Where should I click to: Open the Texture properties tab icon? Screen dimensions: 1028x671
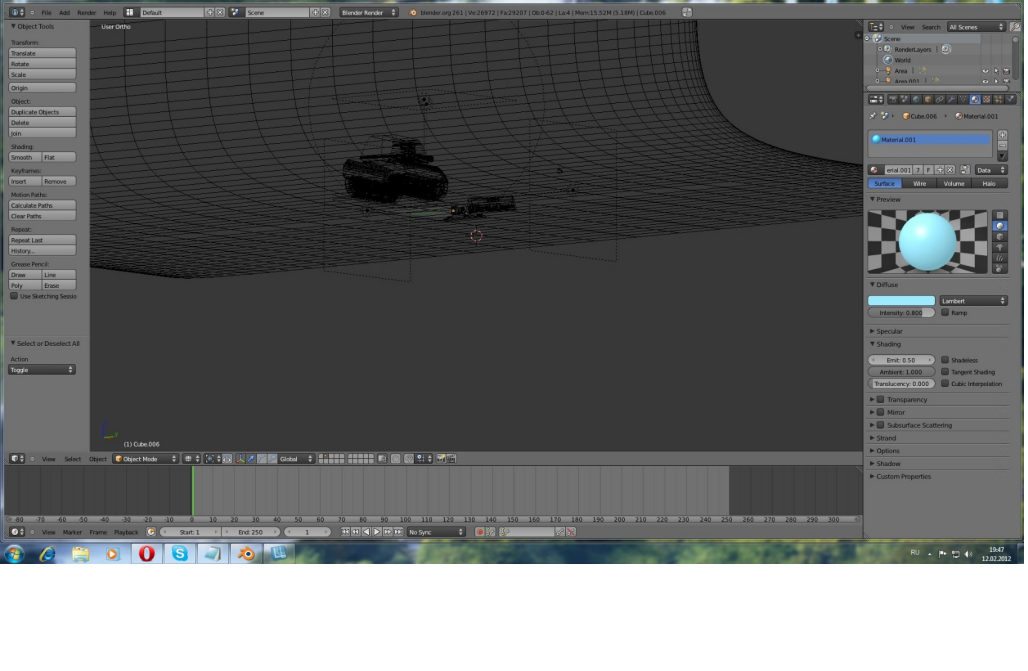click(x=986, y=99)
